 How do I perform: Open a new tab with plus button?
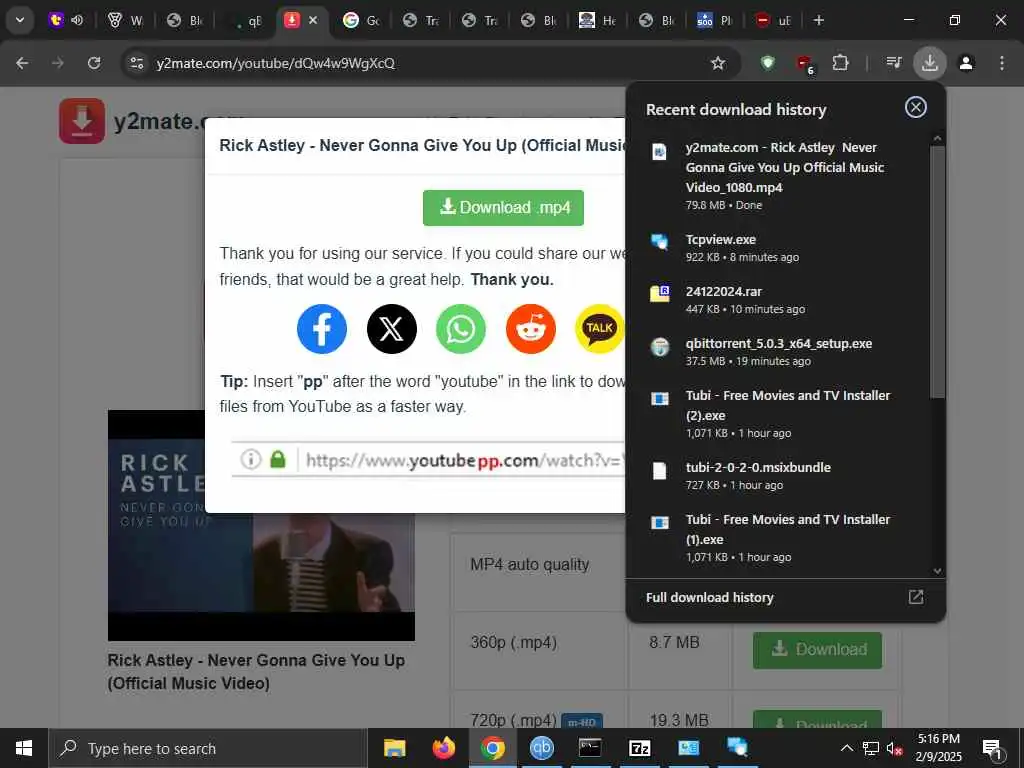818,20
